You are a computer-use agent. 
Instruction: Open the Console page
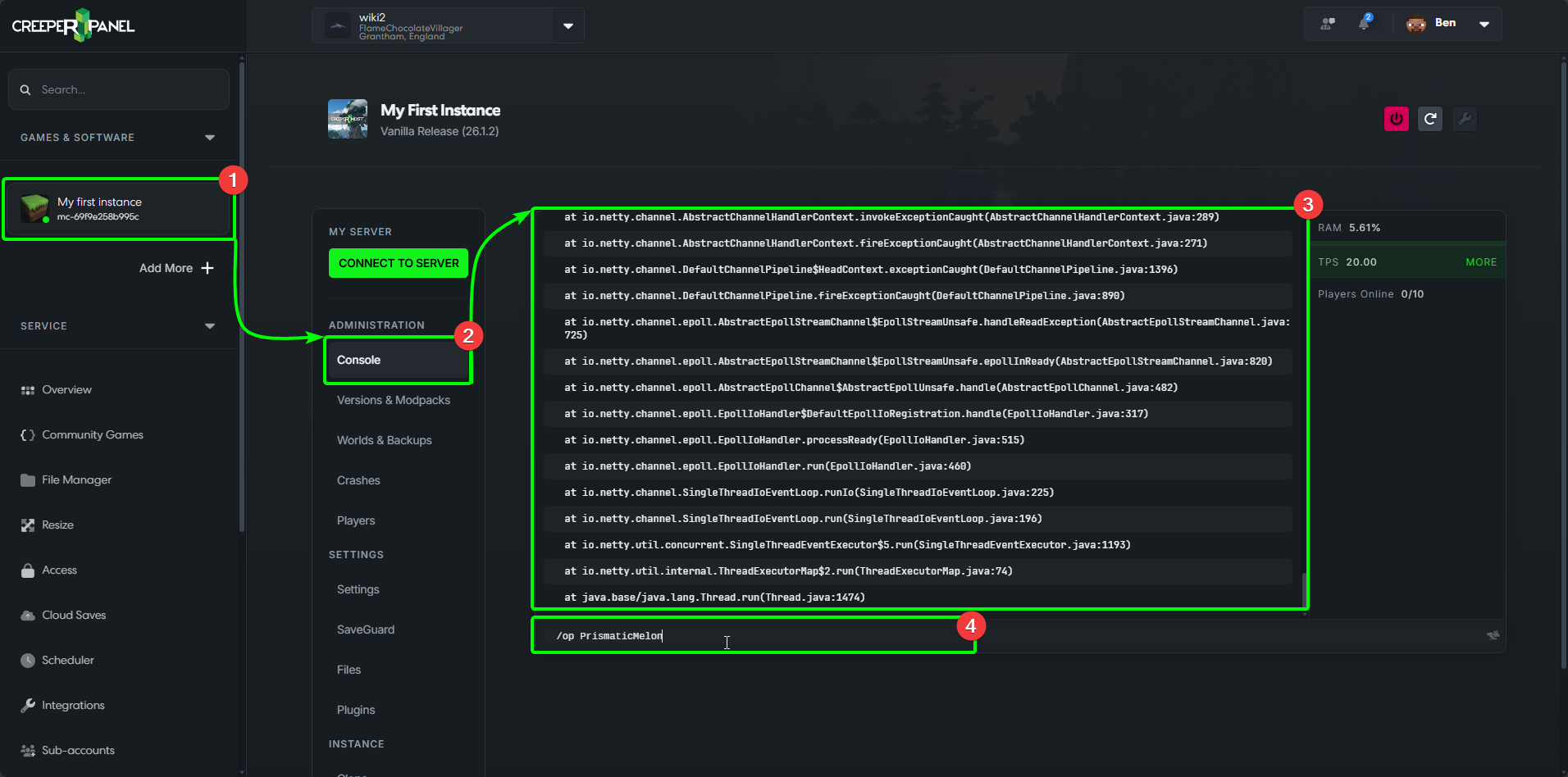coord(399,361)
